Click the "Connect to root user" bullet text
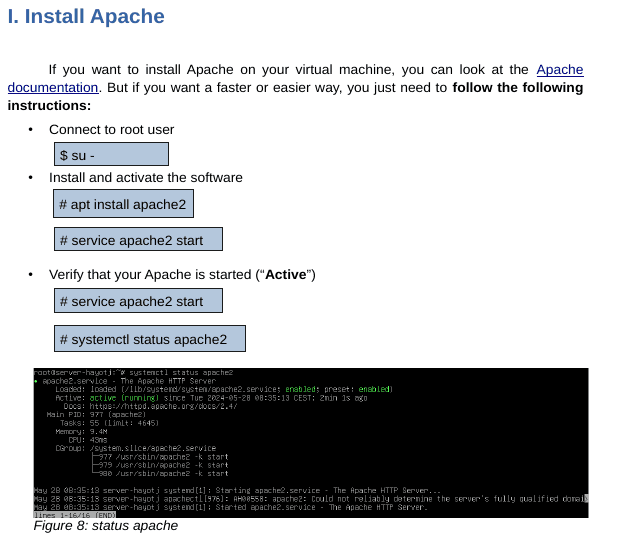Viewport: 621px width, 536px height. (111, 130)
